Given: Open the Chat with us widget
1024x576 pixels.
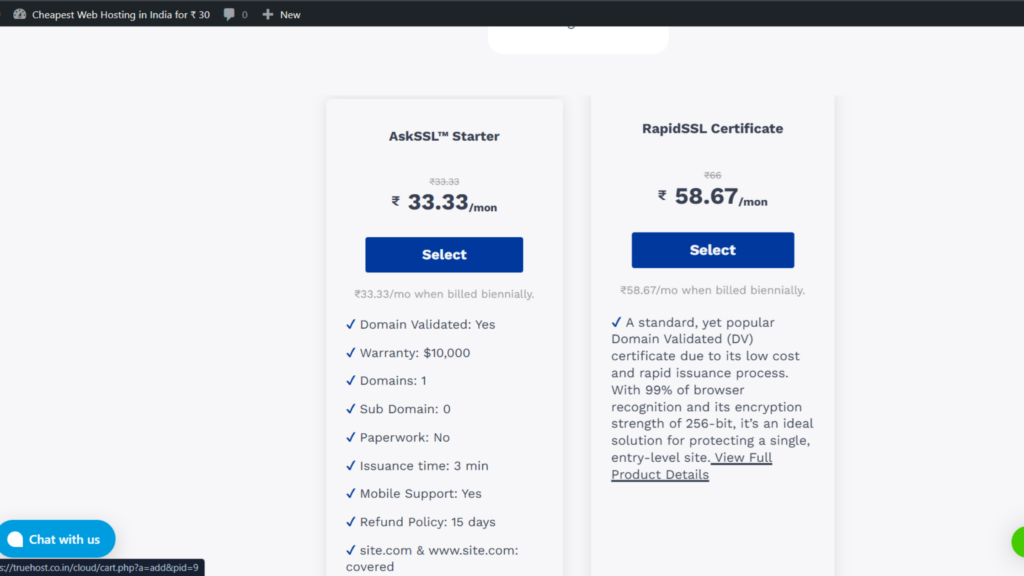Looking at the screenshot, I should (57, 539).
